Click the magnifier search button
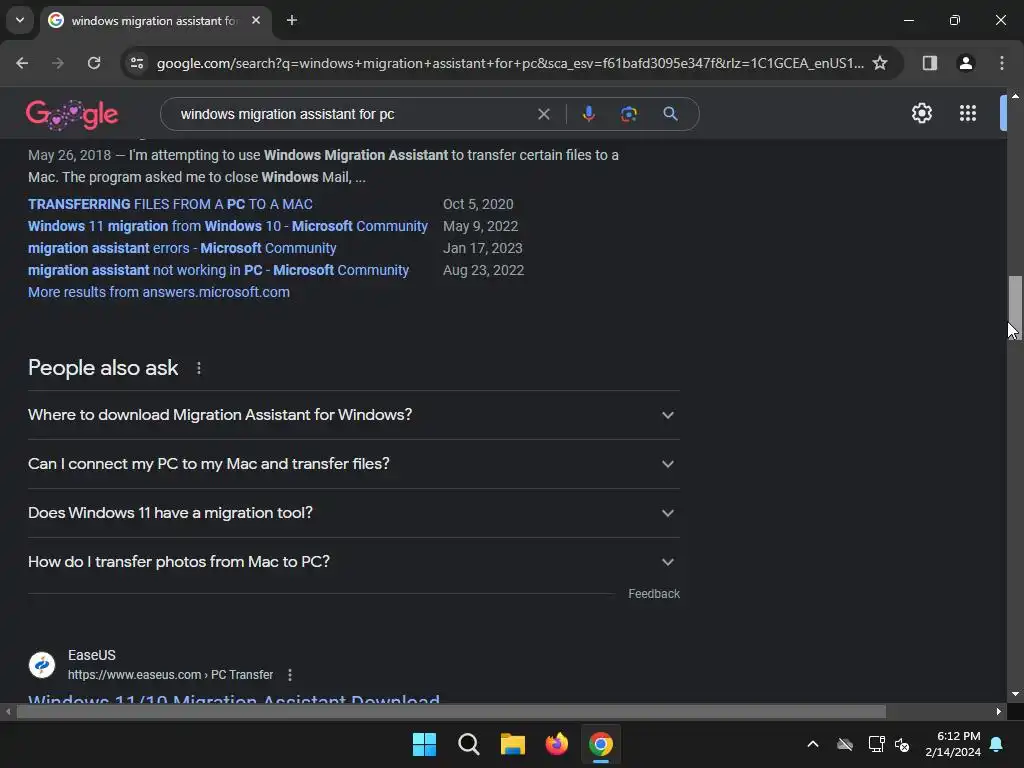 [670, 114]
